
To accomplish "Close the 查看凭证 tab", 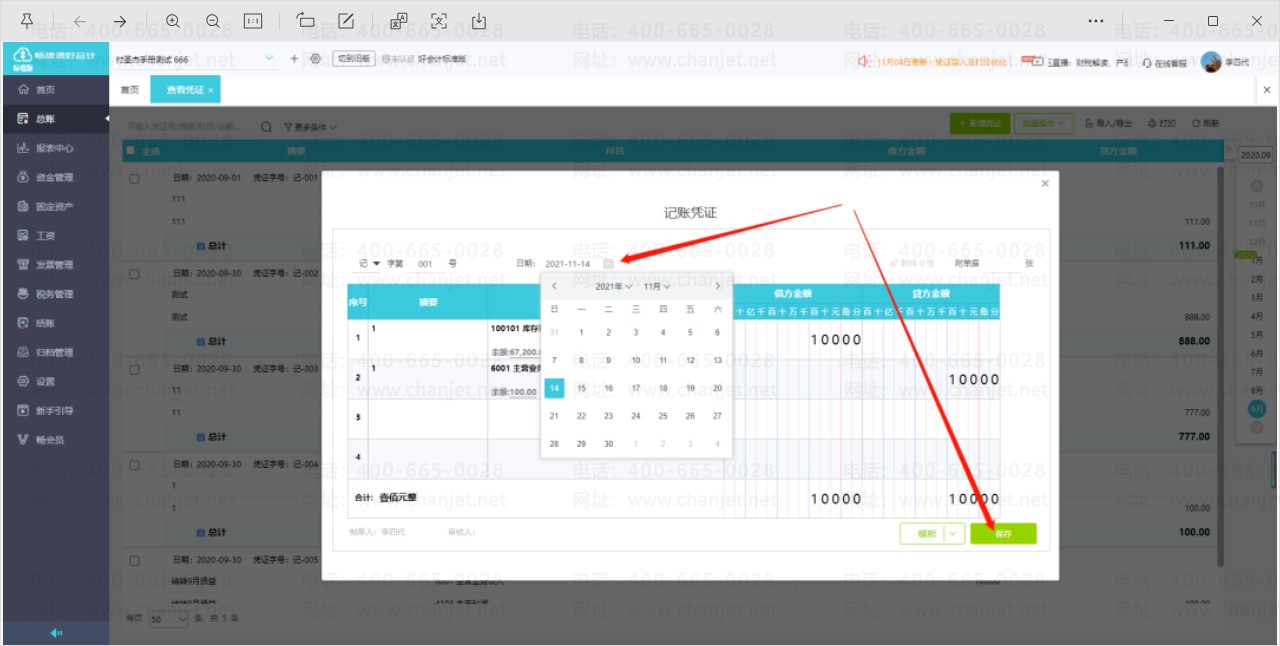I will (210, 90).
